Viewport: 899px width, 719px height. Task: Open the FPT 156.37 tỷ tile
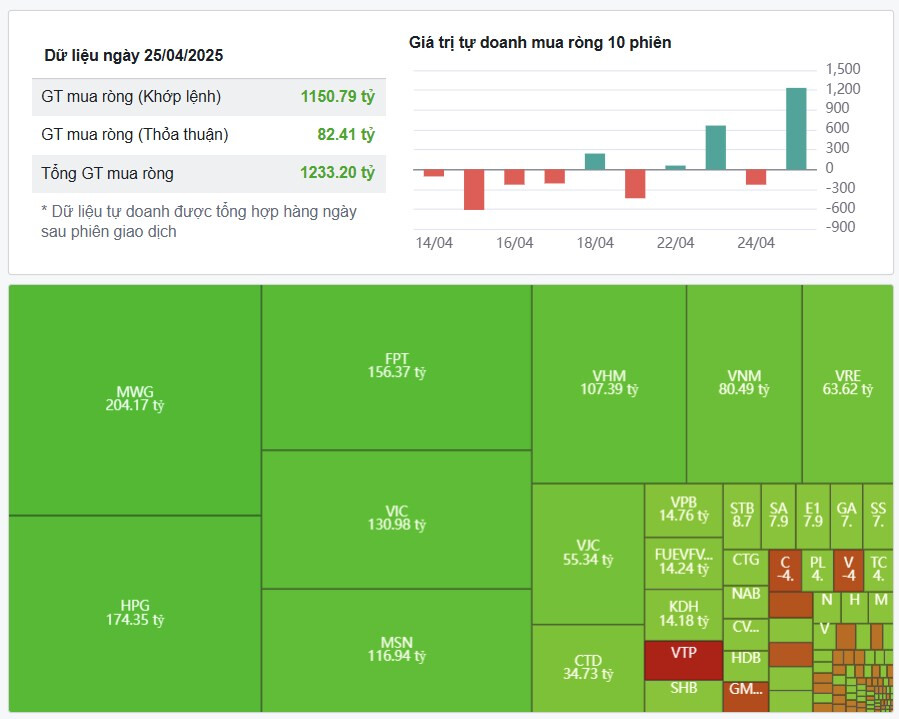point(396,366)
